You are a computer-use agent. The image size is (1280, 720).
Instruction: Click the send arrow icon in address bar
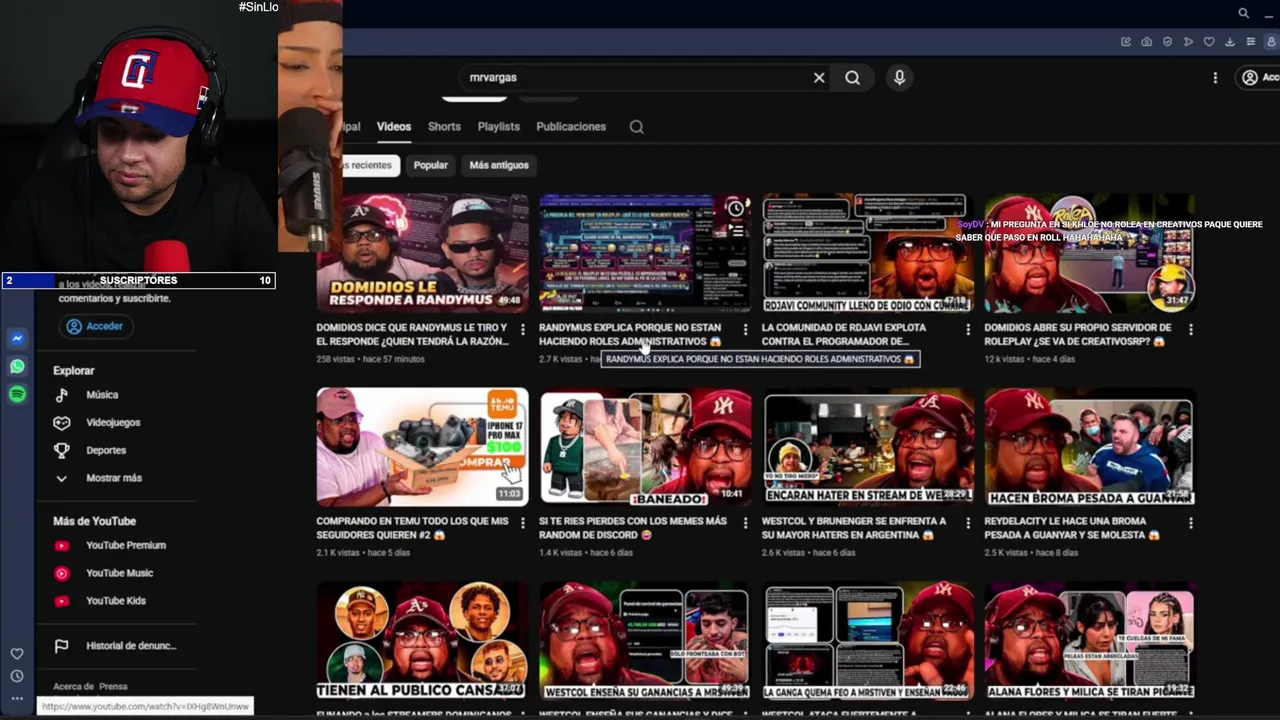pos(1188,42)
